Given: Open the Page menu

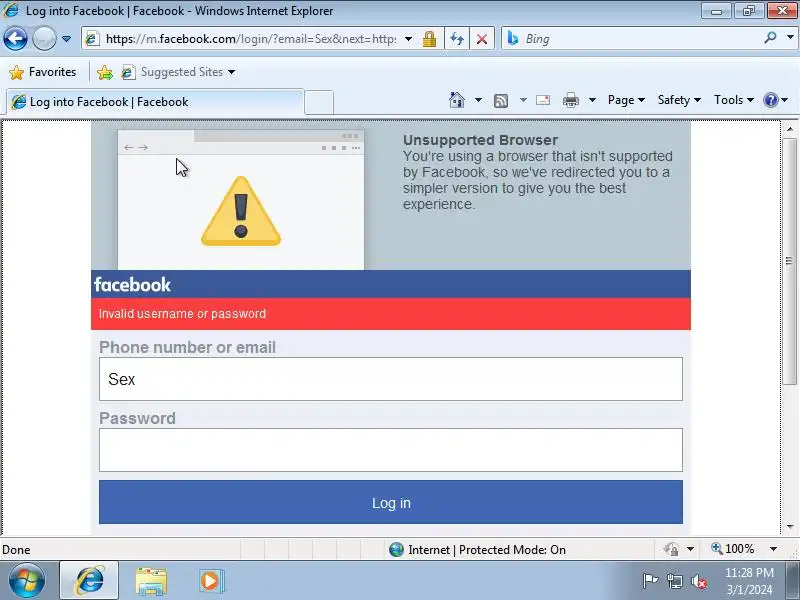Looking at the screenshot, I should coord(626,100).
